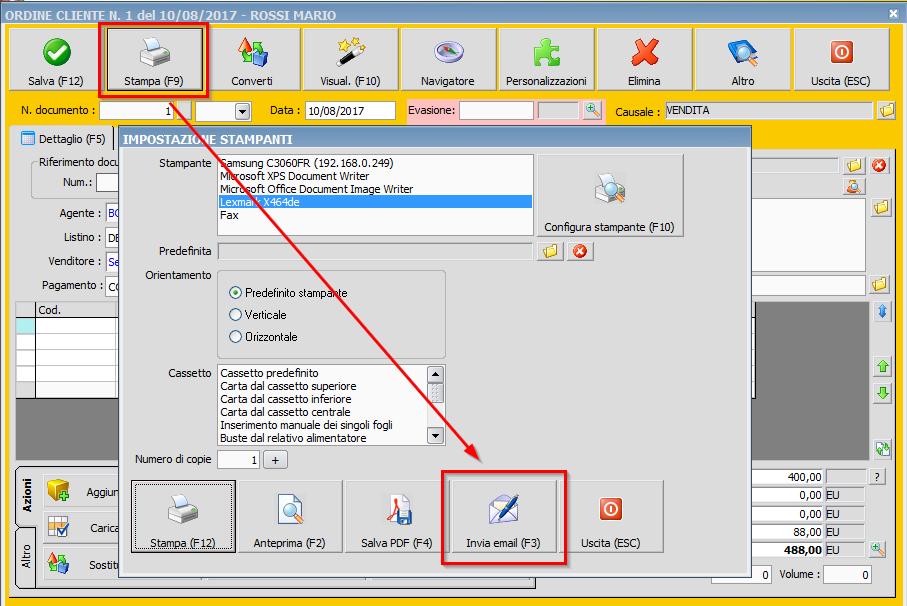Click green refresh icon at right edge
The height and width of the screenshot is (606, 907).
(x=882, y=449)
